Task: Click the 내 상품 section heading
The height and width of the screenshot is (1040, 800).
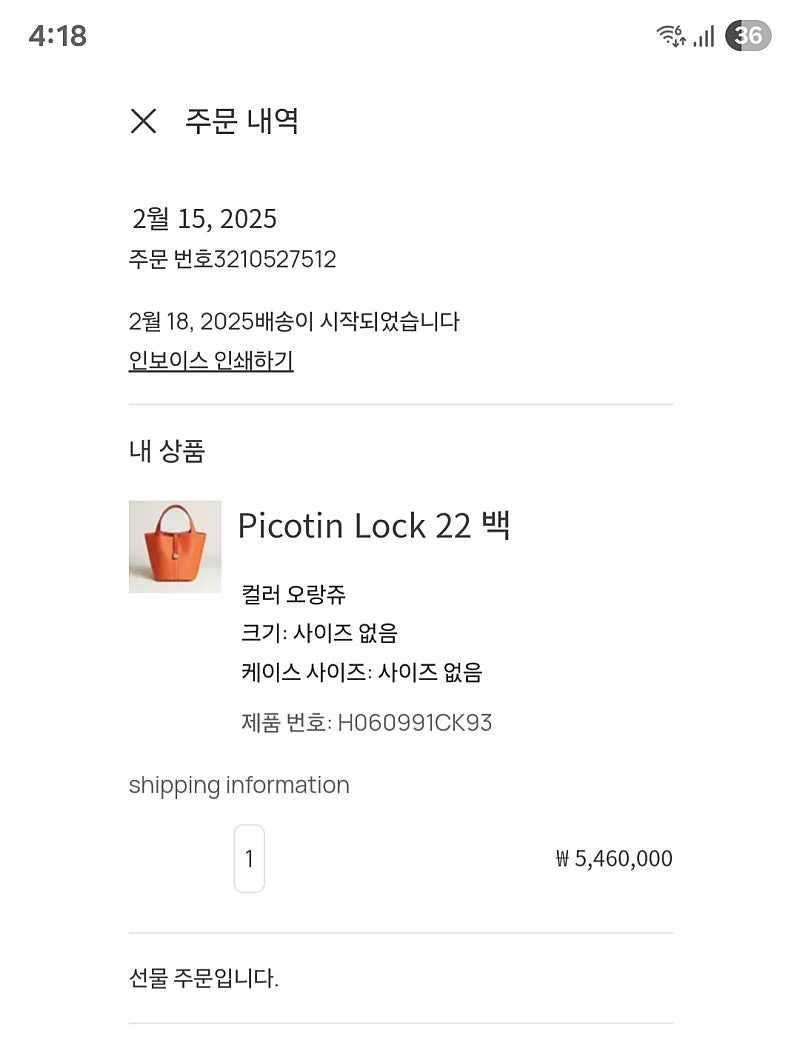Action: 167,451
